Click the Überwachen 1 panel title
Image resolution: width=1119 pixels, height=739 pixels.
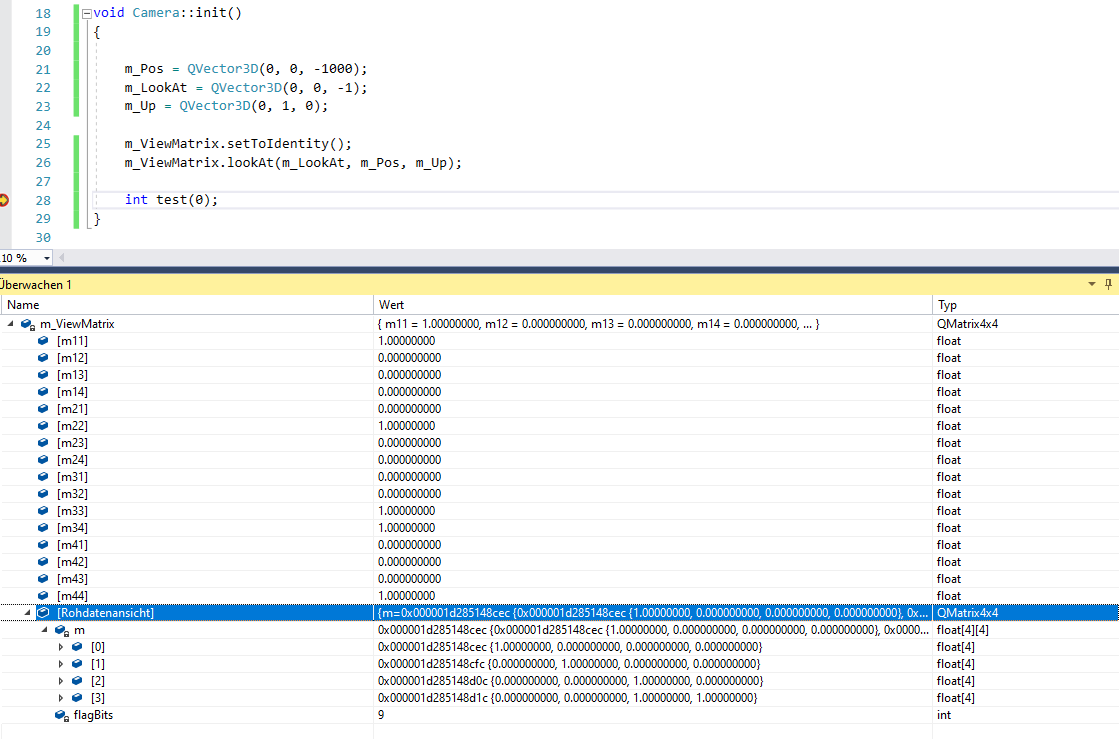click(36, 285)
